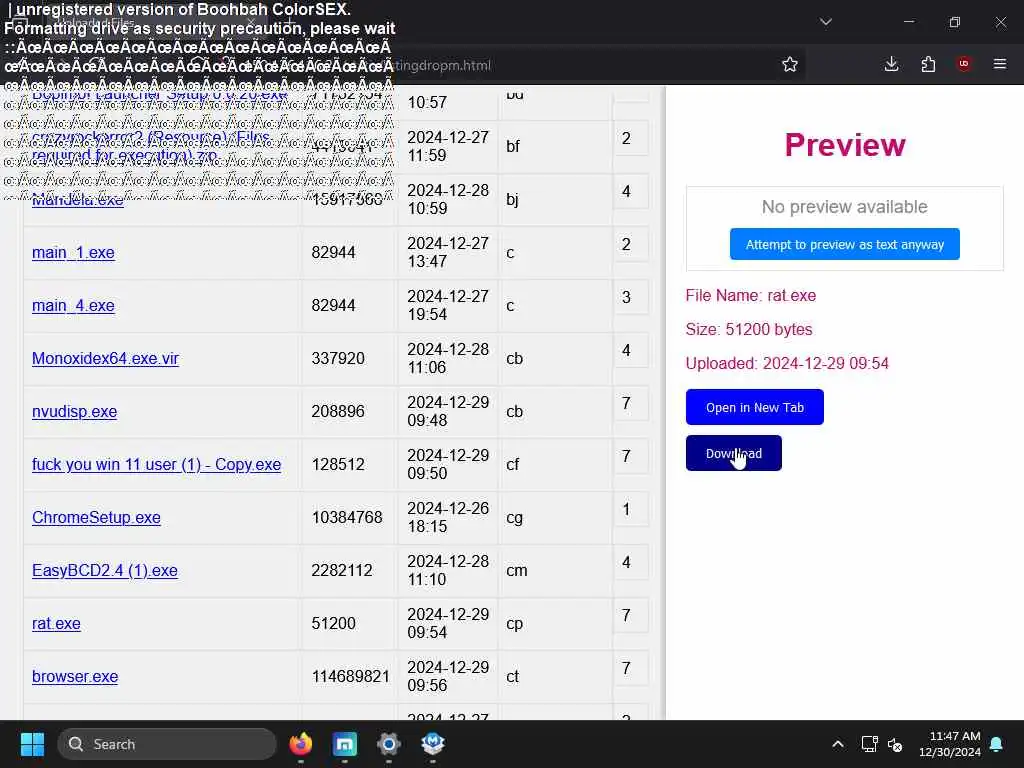Open the Firefox downloads panel

891,64
